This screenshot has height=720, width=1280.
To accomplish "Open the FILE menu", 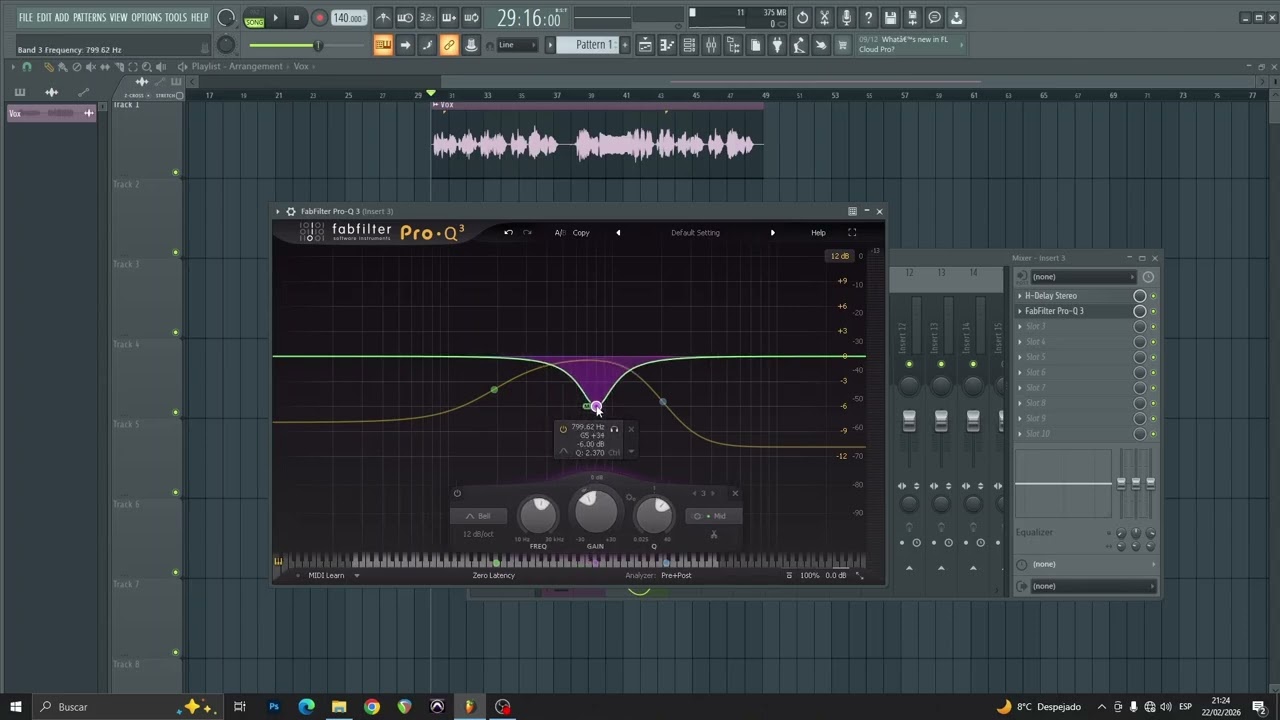I will pyautogui.click(x=25, y=18).
